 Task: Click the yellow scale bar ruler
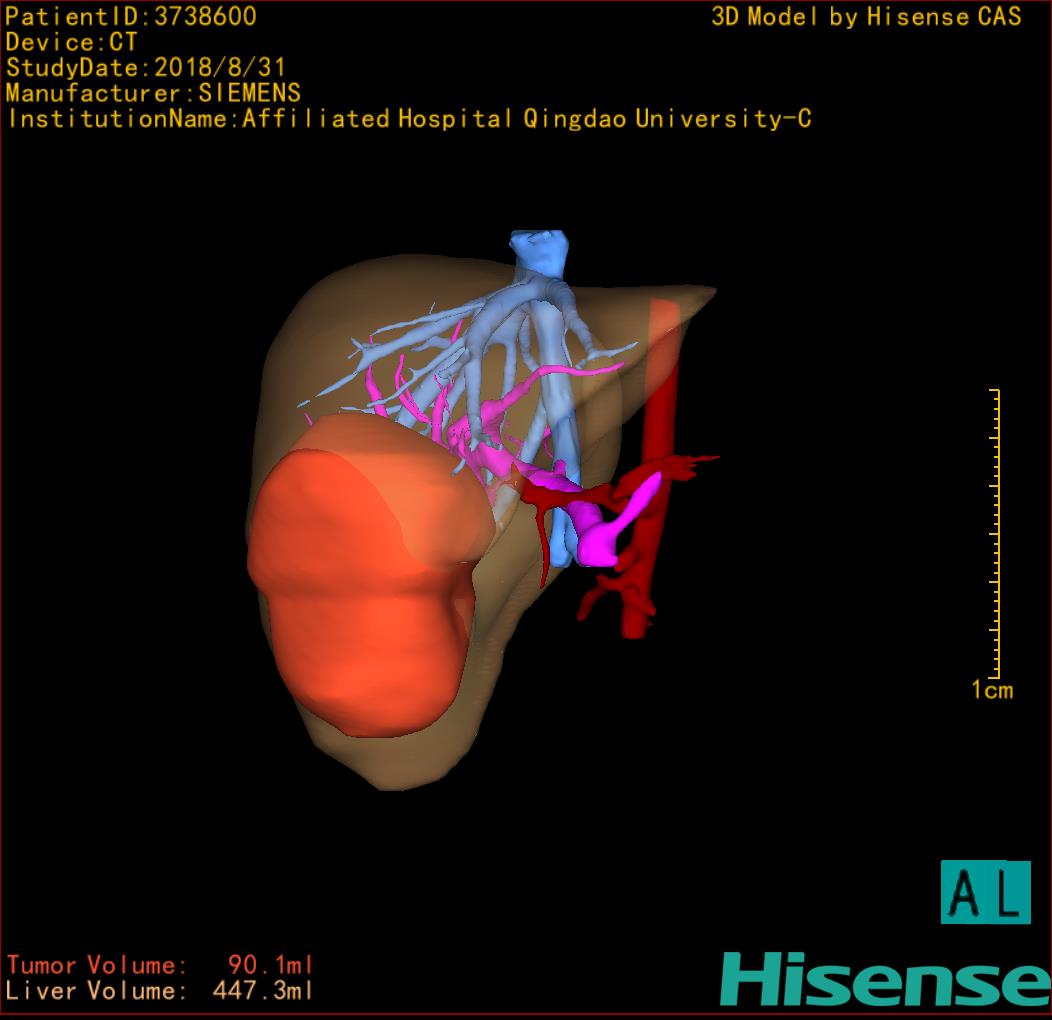[x=996, y=535]
